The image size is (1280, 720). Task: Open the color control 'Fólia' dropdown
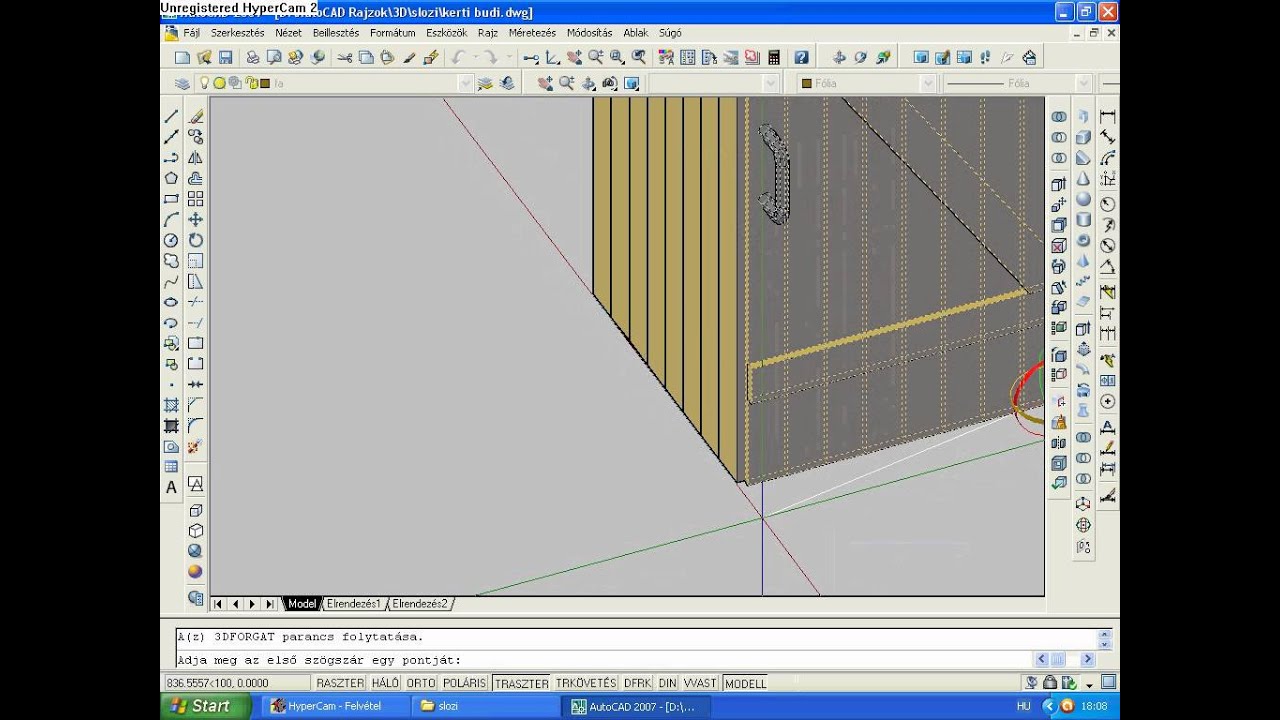point(867,84)
